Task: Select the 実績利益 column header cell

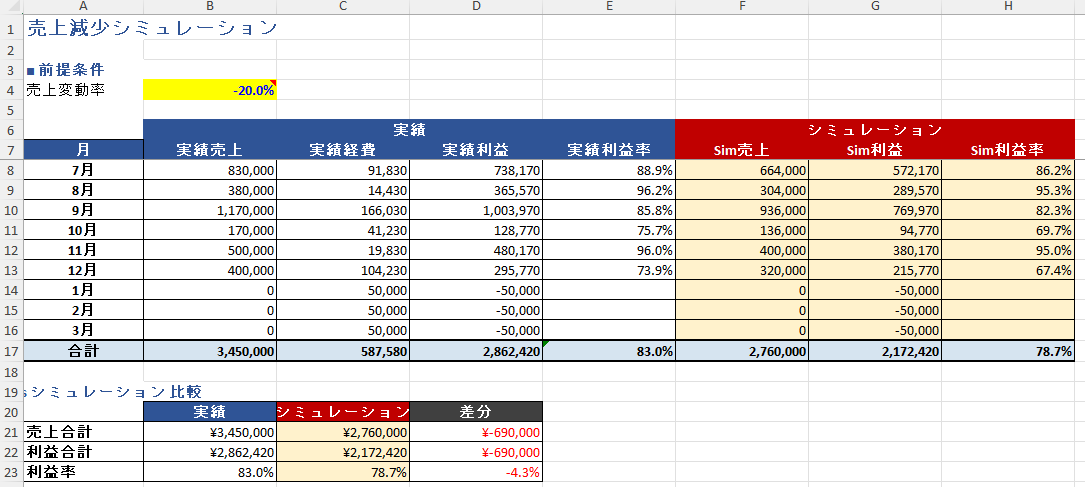Action: point(475,149)
